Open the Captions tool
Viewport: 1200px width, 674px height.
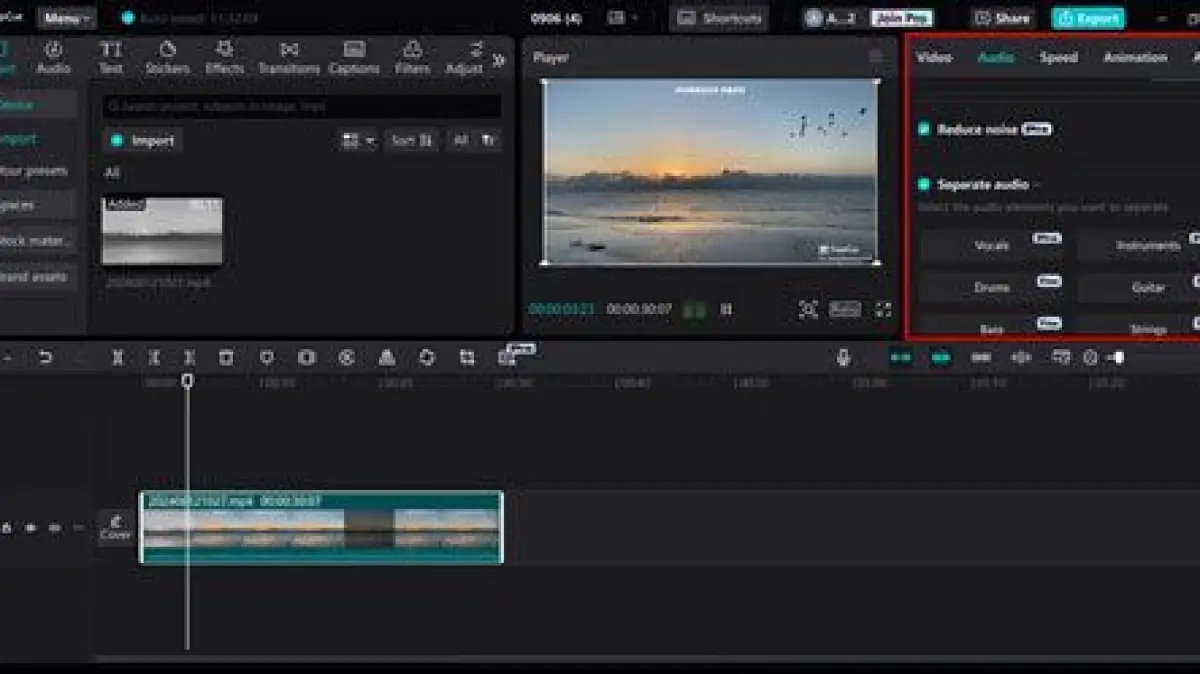pyautogui.click(x=354, y=57)
